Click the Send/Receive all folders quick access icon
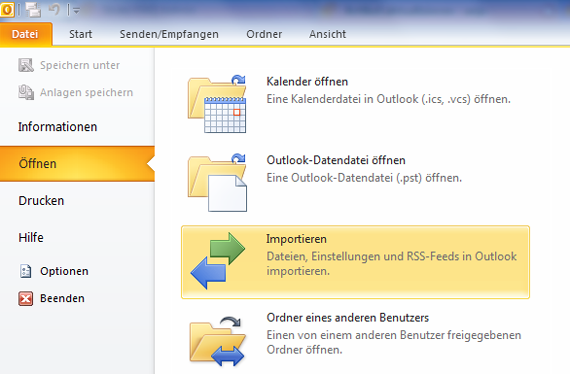The width and height of the screenshot is (570, 374). coord(33,9)
